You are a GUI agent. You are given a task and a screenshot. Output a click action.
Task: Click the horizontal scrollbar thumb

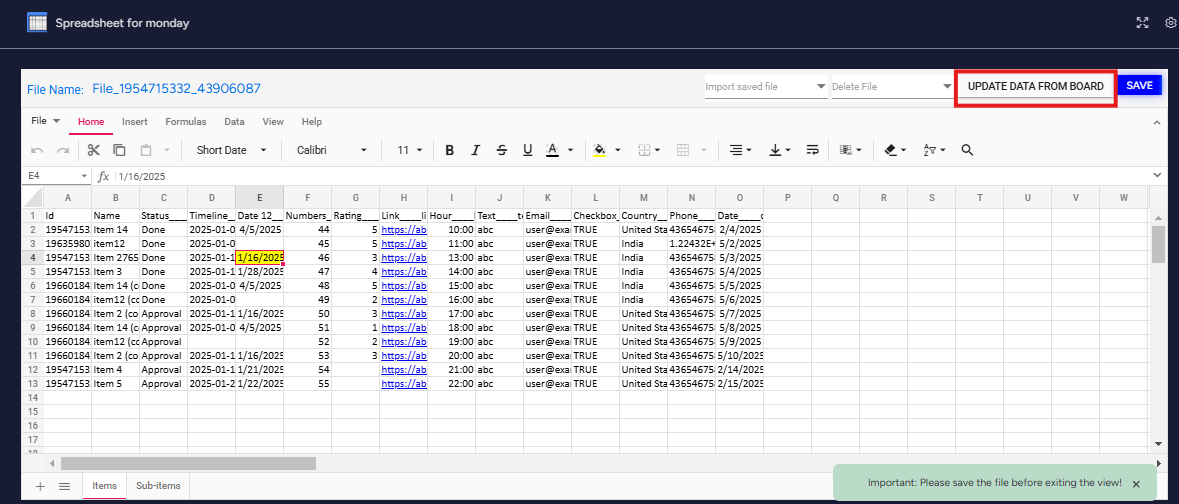coord(189,463)
